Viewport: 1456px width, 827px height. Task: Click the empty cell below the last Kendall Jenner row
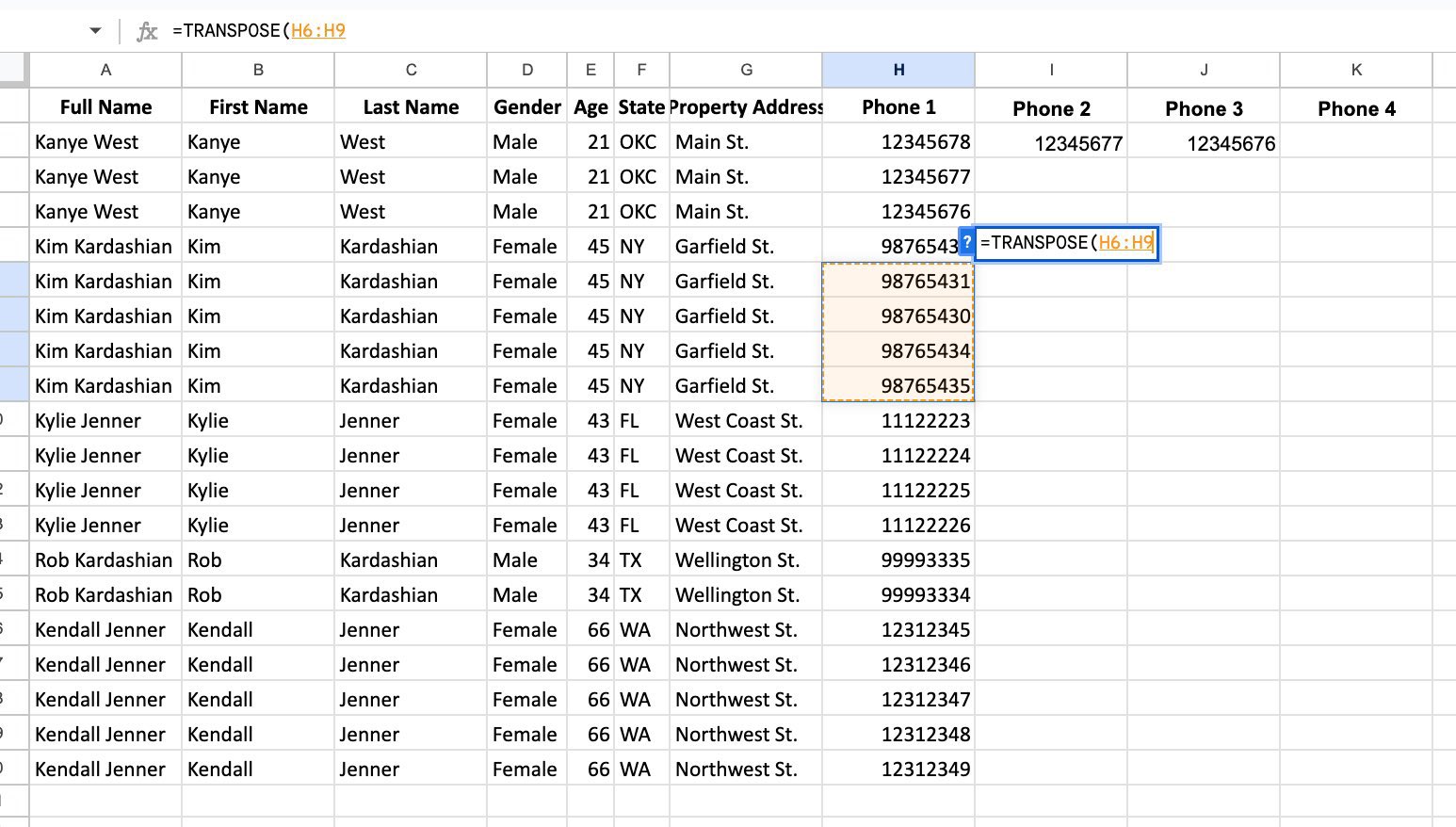point(105,802)
